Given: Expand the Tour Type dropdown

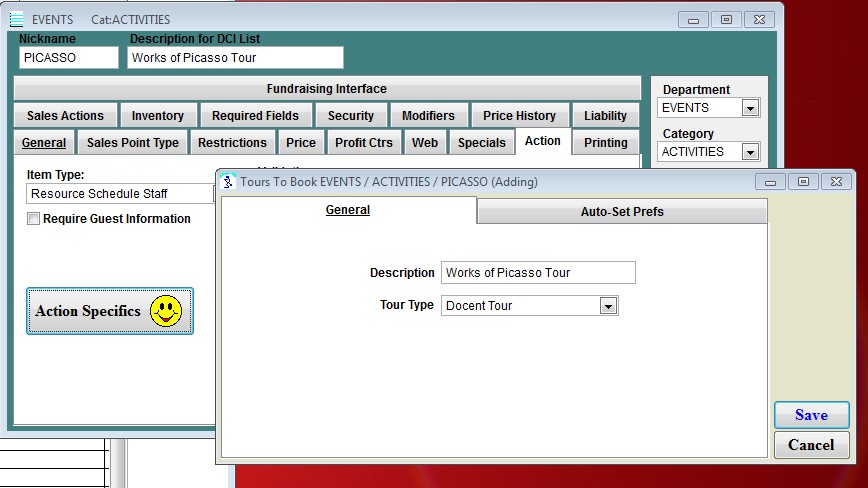Looking at the screenshot, I should [608, 306].
